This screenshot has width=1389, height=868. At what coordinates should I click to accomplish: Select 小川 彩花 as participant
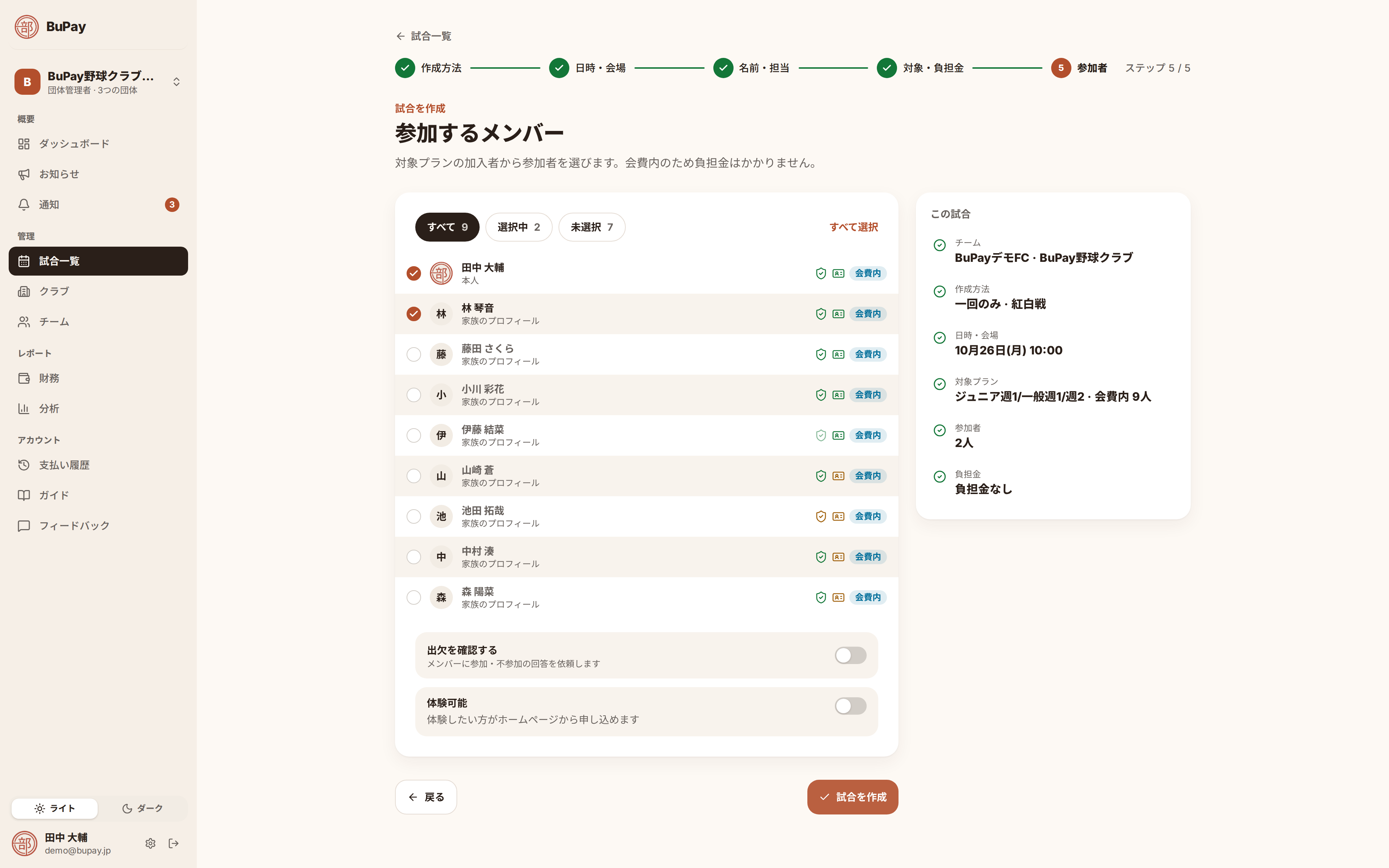pyautogui.click(x=414, y=395)
